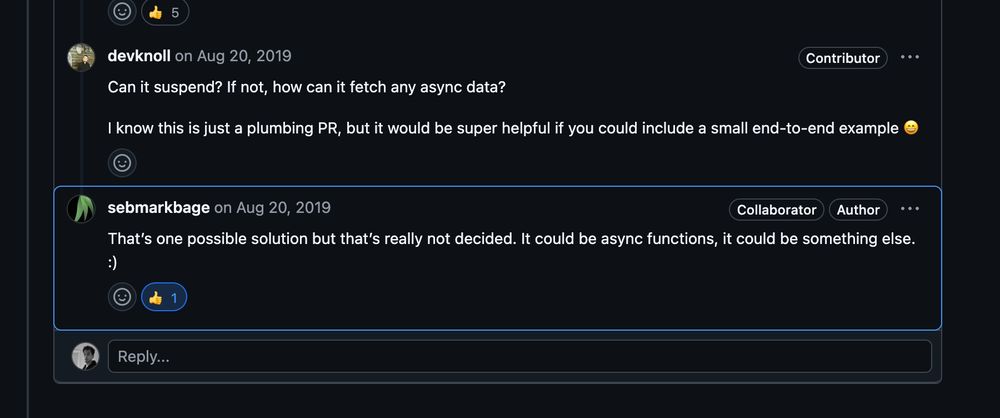Open the devknoll username link

coord(139,56)
